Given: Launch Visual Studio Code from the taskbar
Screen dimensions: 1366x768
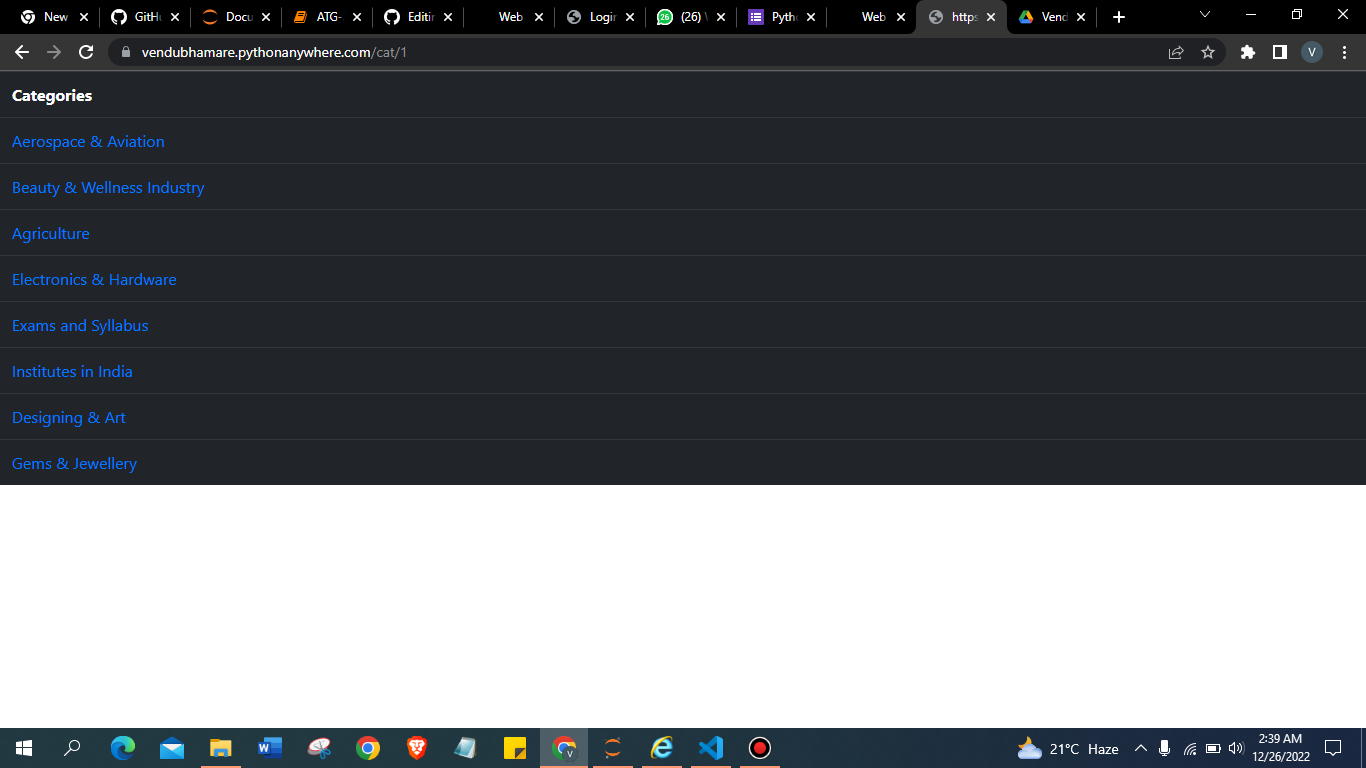Looking at the screenshot, I should (710, 748).
